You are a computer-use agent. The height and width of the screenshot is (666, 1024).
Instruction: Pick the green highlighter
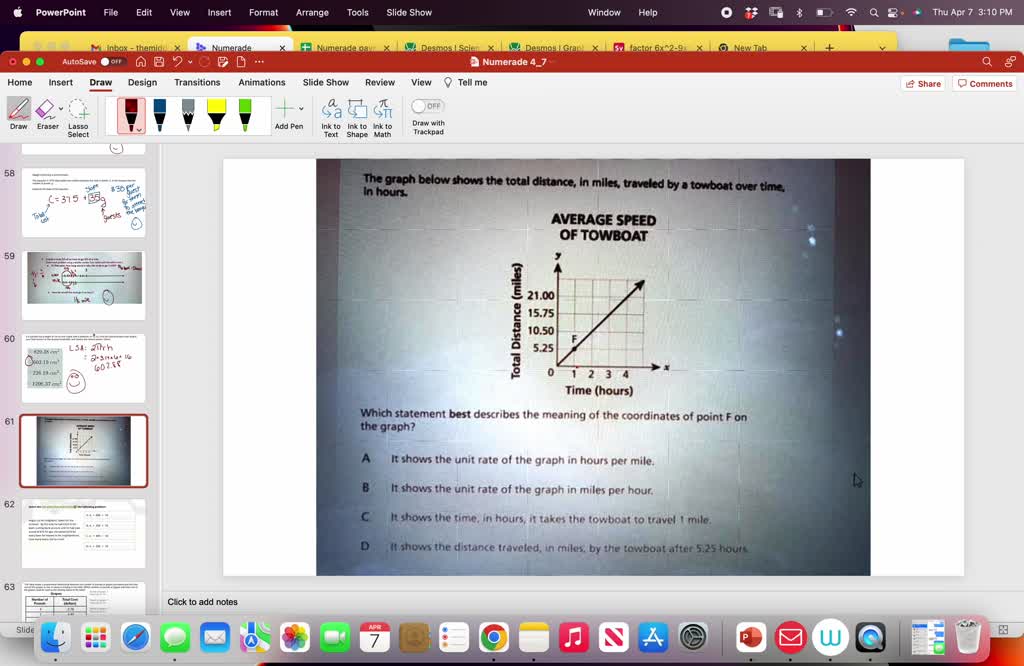click(x=245, y=114)
